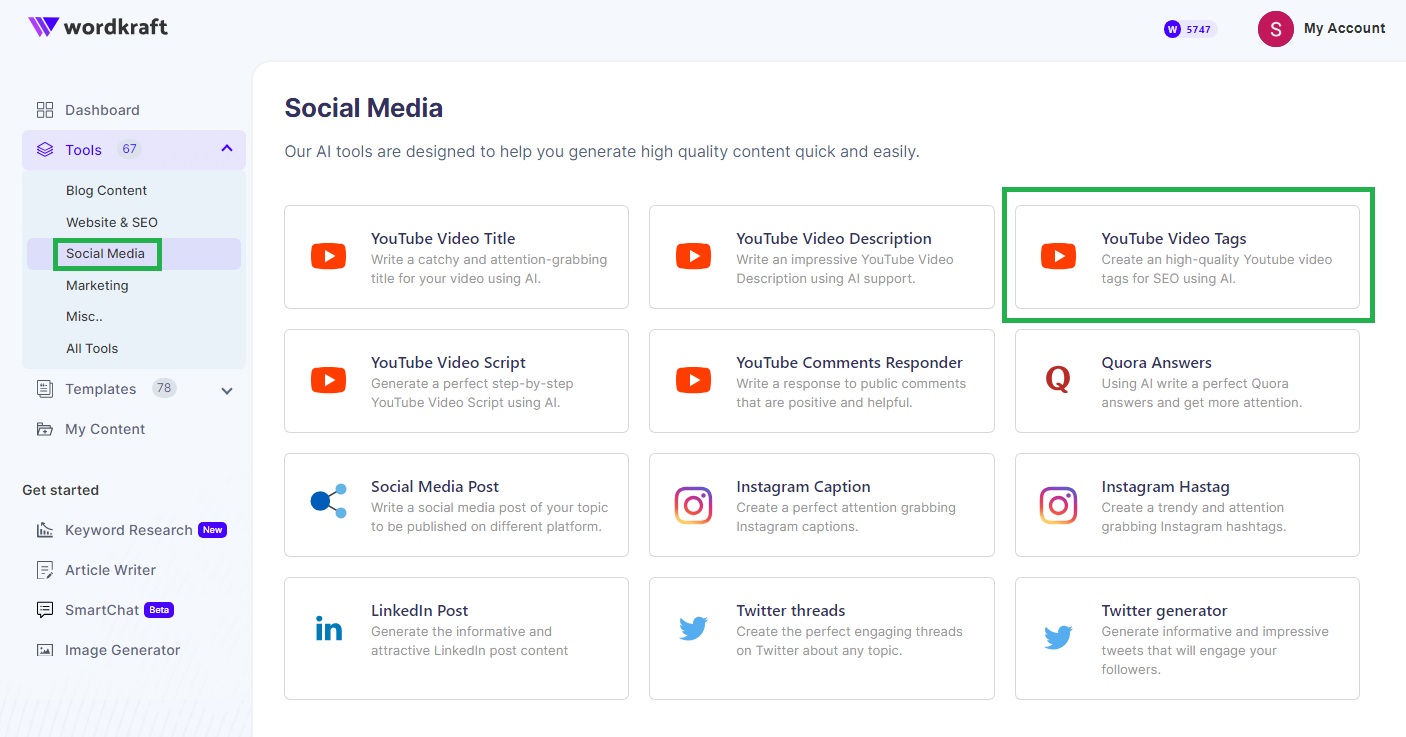Select Marketing in the Tools sidebar
The height and width of the screenshot is (737, 1406).
pyautogui.click(x=97, y=285)
